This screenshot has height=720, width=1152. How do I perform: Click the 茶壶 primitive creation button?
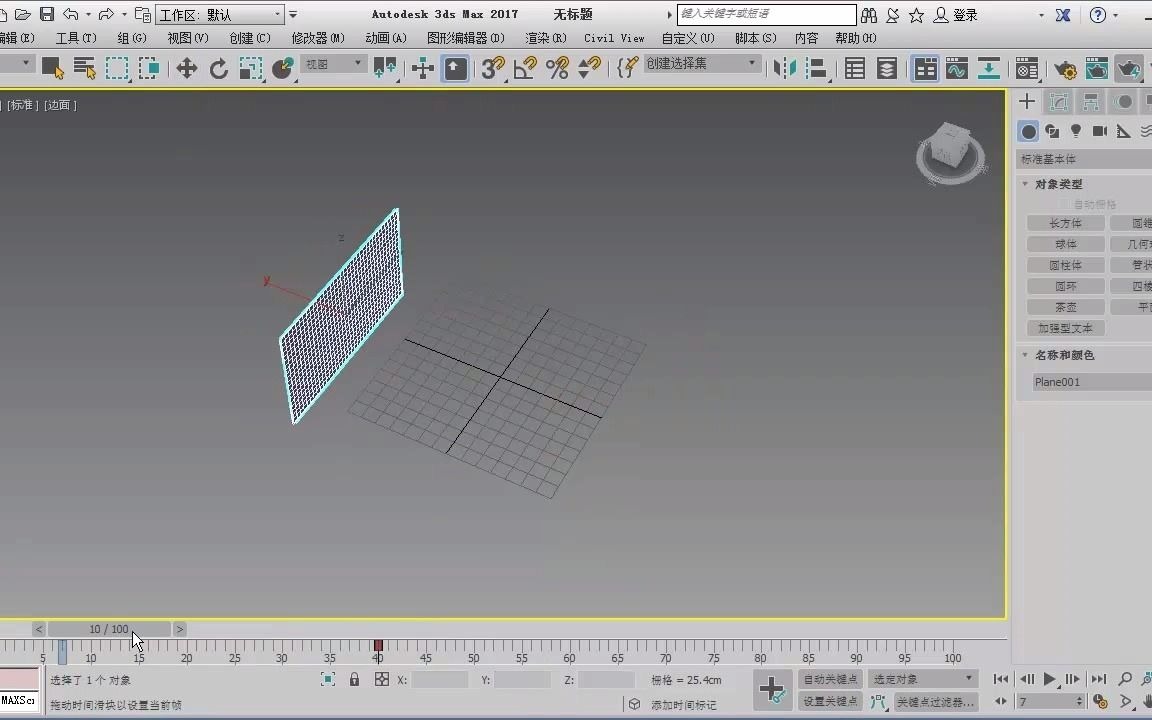[1063, 307]
